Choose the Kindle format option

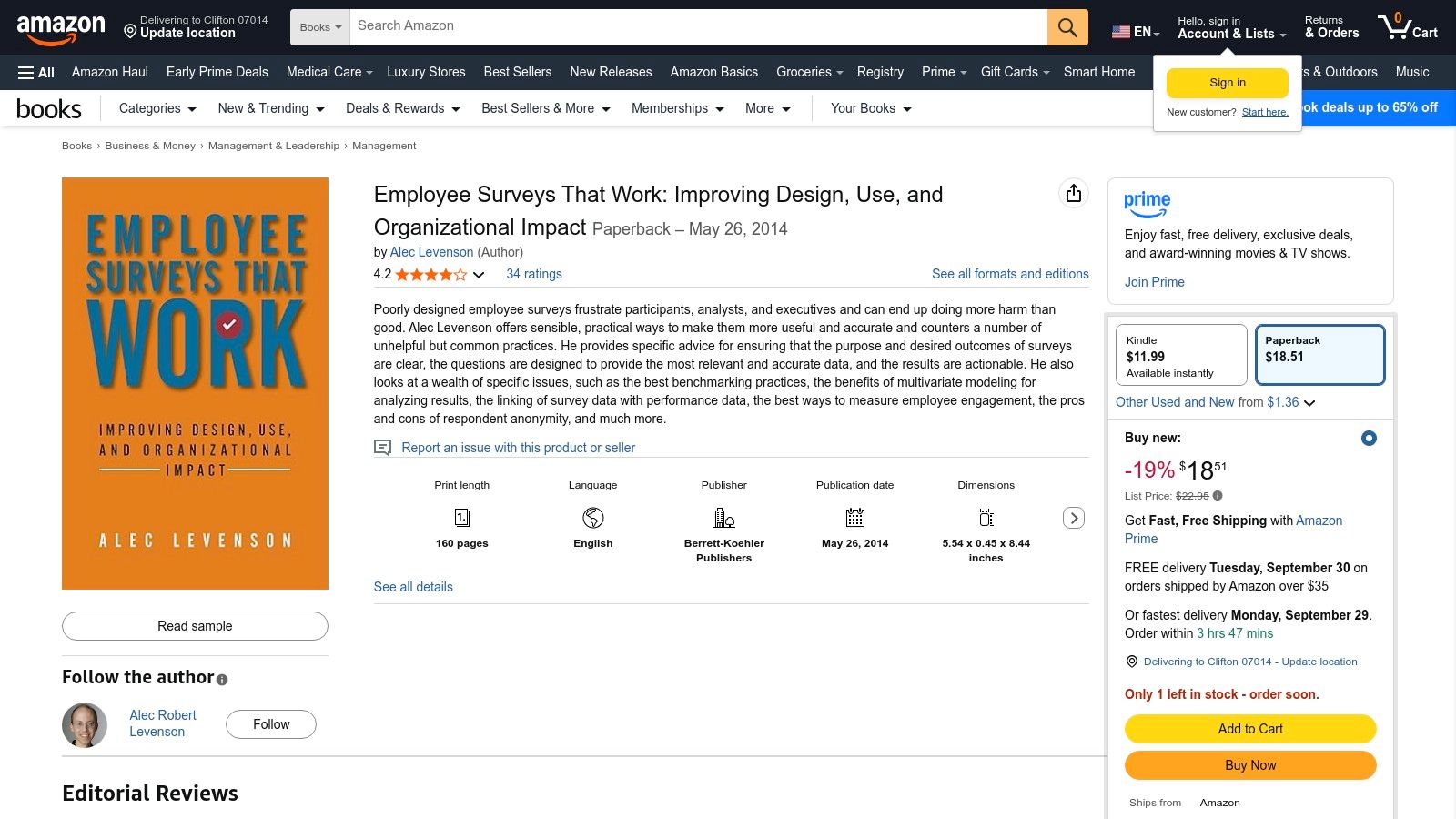pyautogui.click(x=1180, y=355)
